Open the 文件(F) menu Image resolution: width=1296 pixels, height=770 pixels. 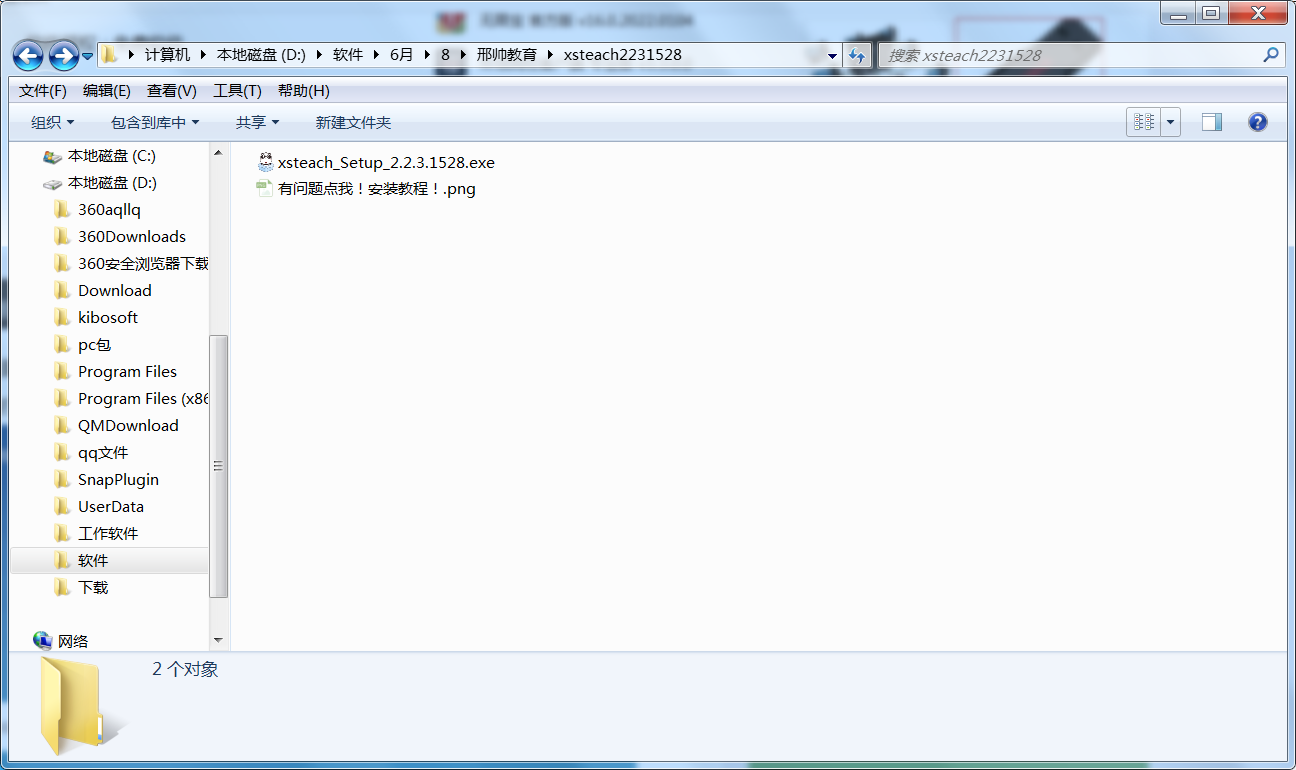click(42, 90)
